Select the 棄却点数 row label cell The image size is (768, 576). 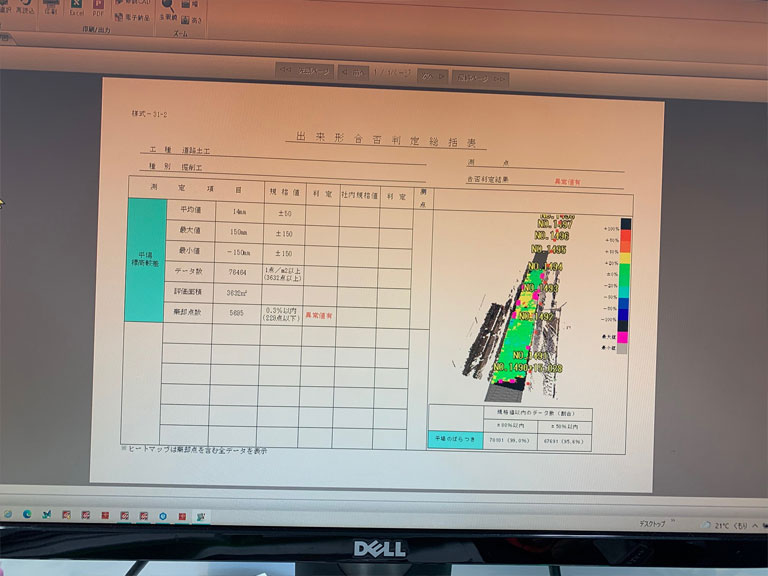click(x=187, y=312)
